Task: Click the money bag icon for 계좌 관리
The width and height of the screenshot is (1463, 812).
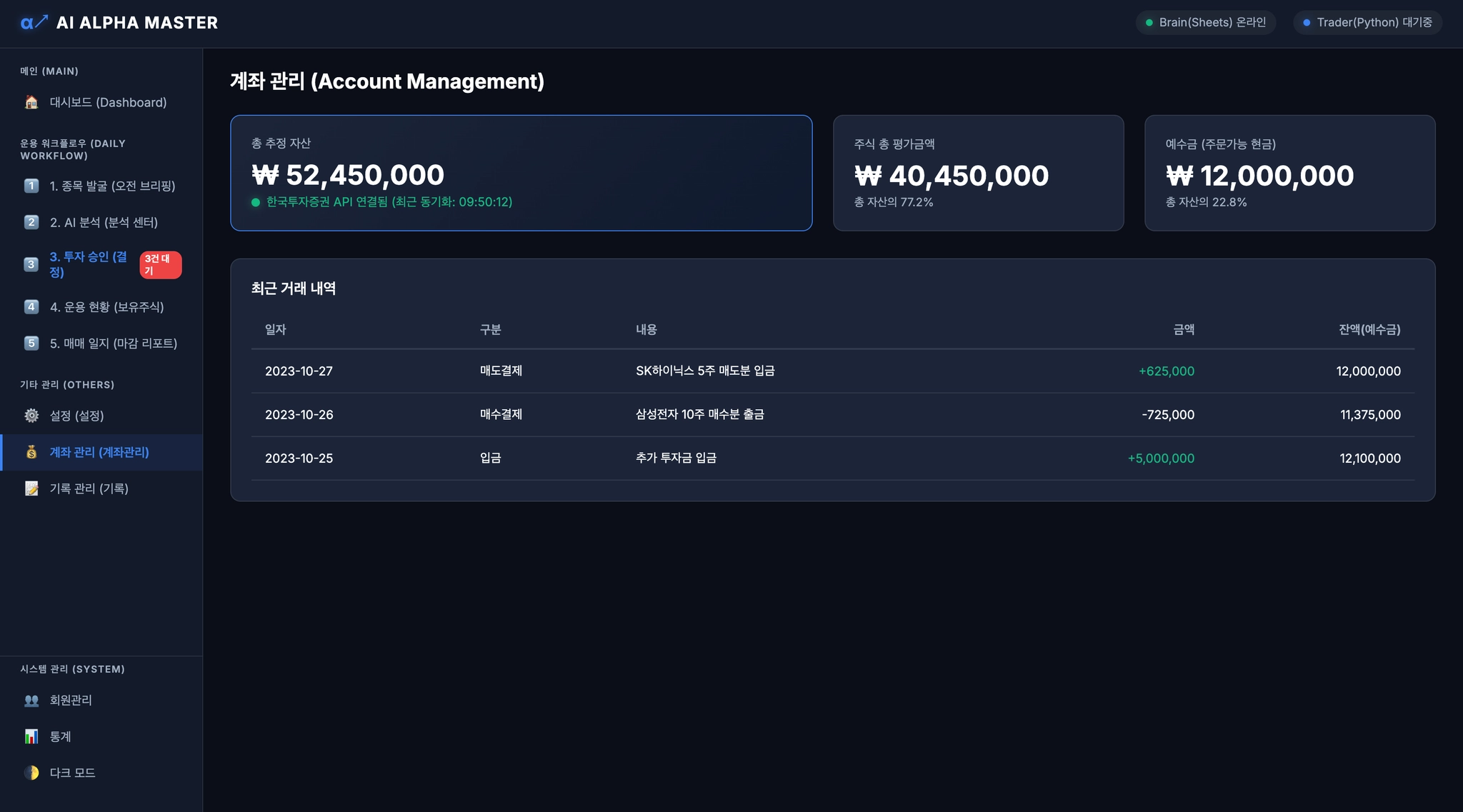Action: [31, 452]
